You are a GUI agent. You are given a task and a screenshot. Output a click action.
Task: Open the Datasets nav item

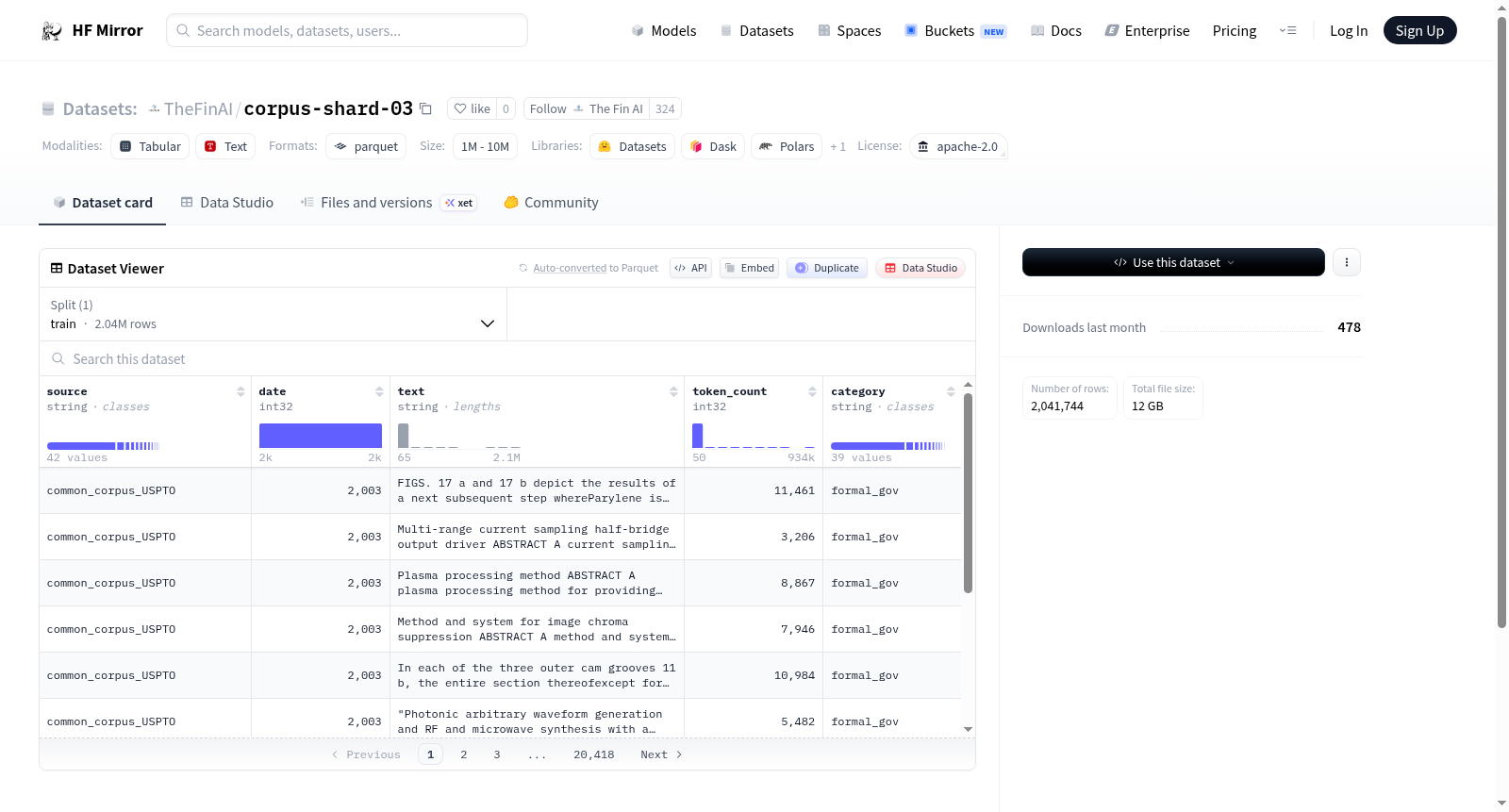click(756, 31)
